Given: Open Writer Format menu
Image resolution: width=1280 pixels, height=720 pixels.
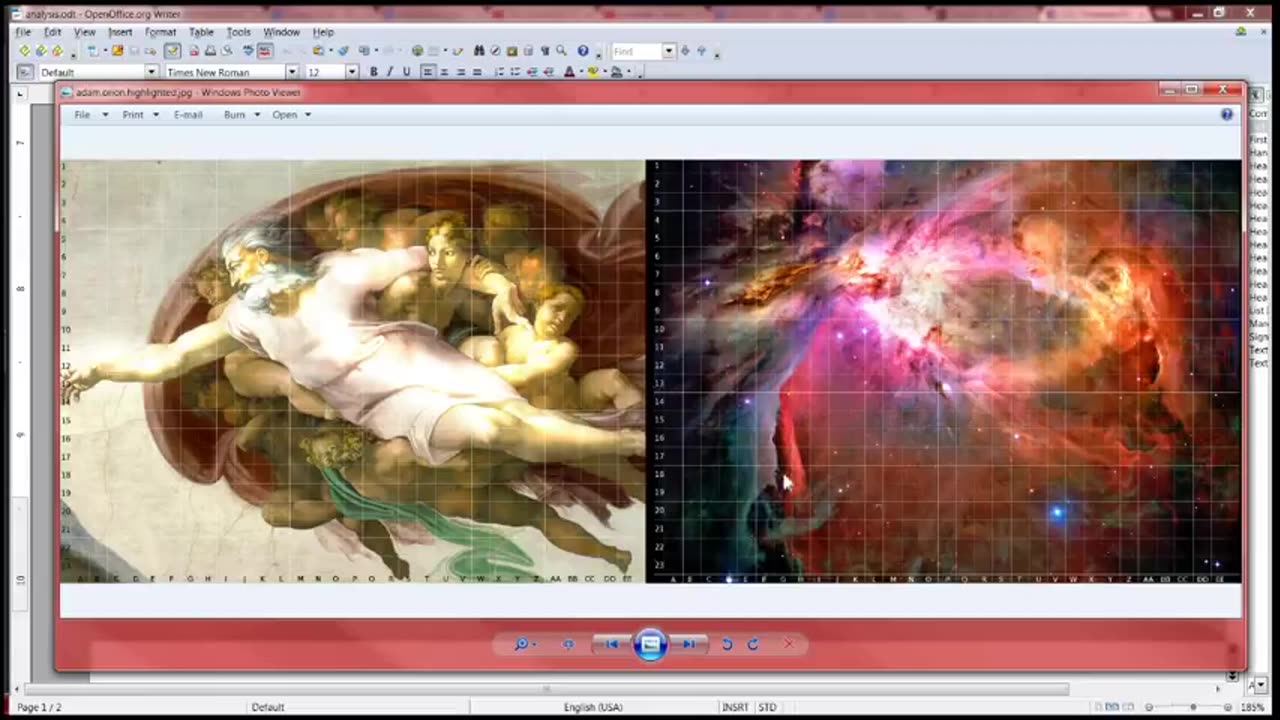Looking at the screenshot, I should click(160, 32).
